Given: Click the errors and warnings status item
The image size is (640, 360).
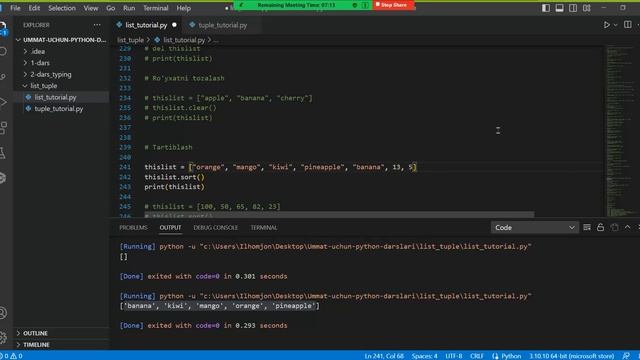Looking at the screenshot, I should pyautogui.click(x=11, y=356).
